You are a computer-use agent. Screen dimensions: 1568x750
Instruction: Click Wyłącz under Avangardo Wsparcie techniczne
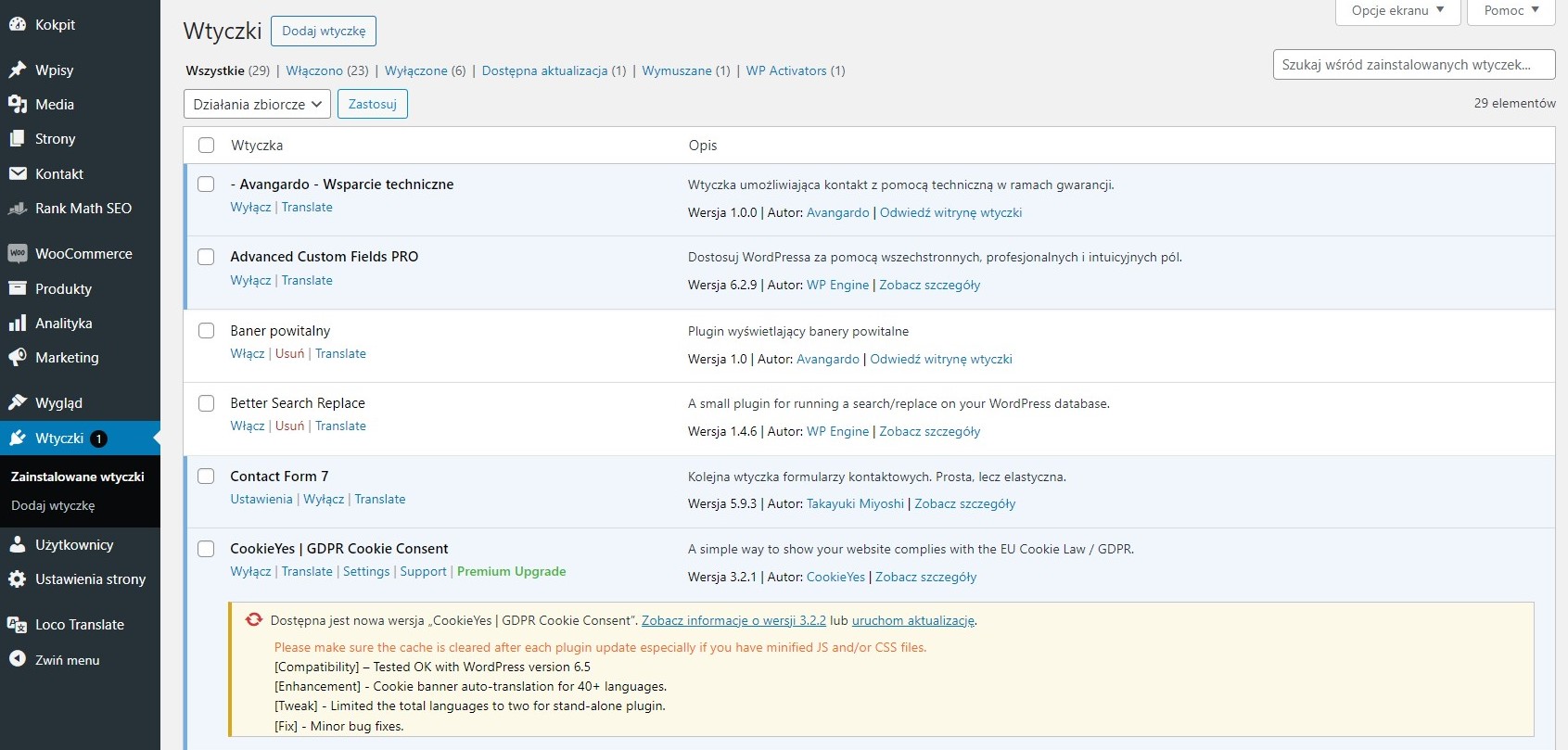click(x=250, y=208)
